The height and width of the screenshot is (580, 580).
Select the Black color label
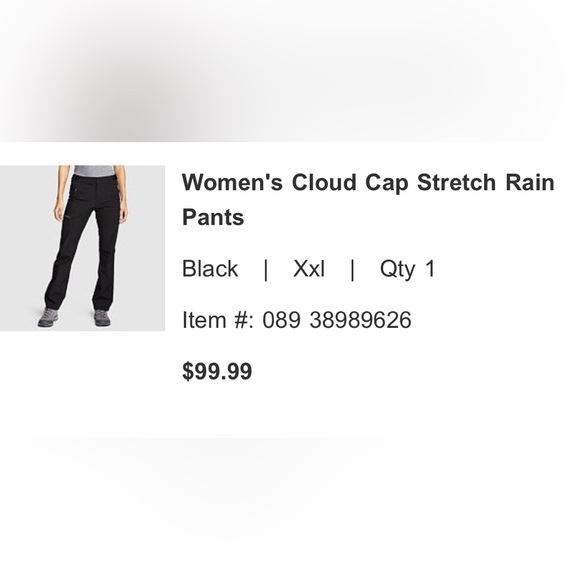coord(210,269)
